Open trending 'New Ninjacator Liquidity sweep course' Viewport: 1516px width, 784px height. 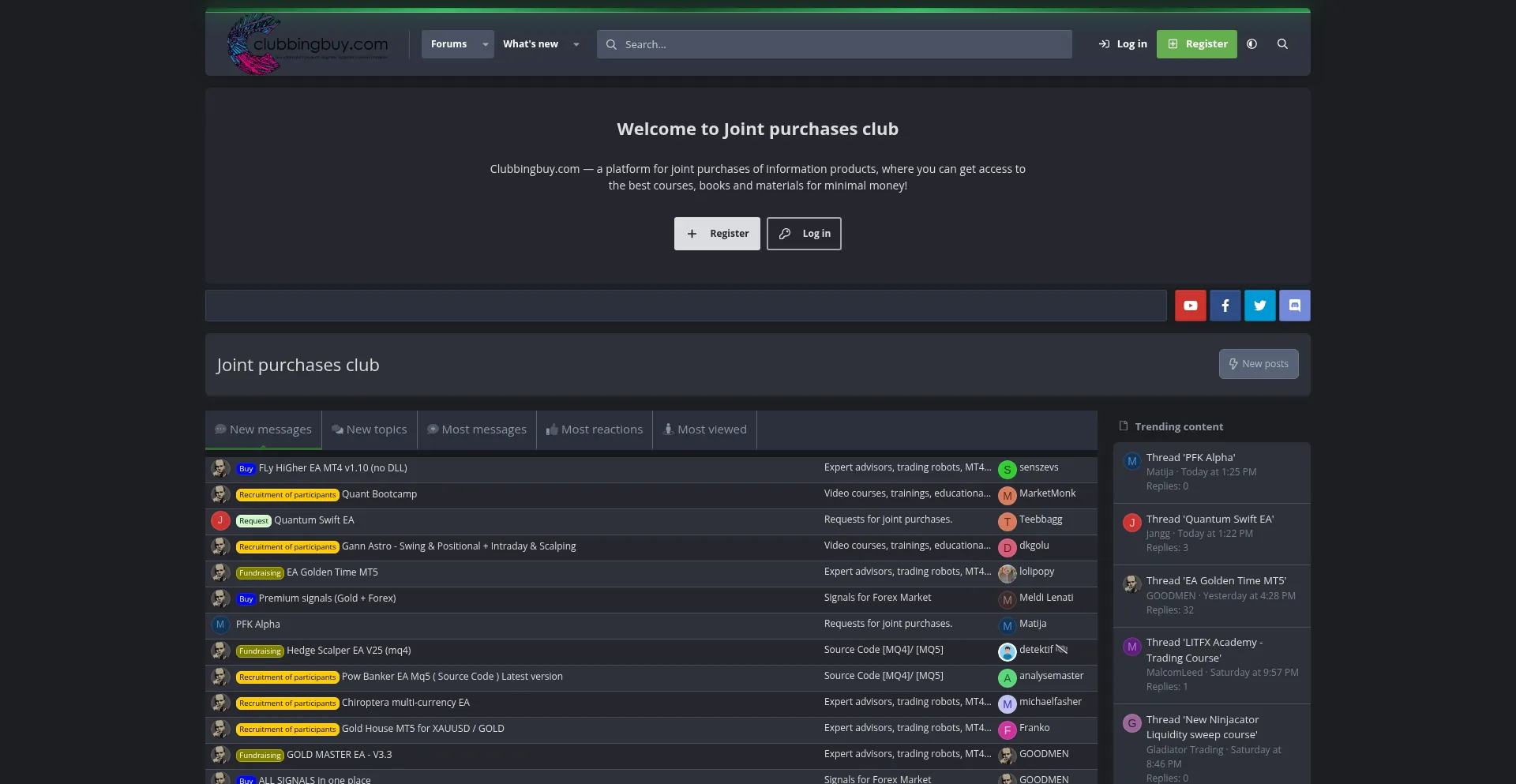[x=1203, y=727]
